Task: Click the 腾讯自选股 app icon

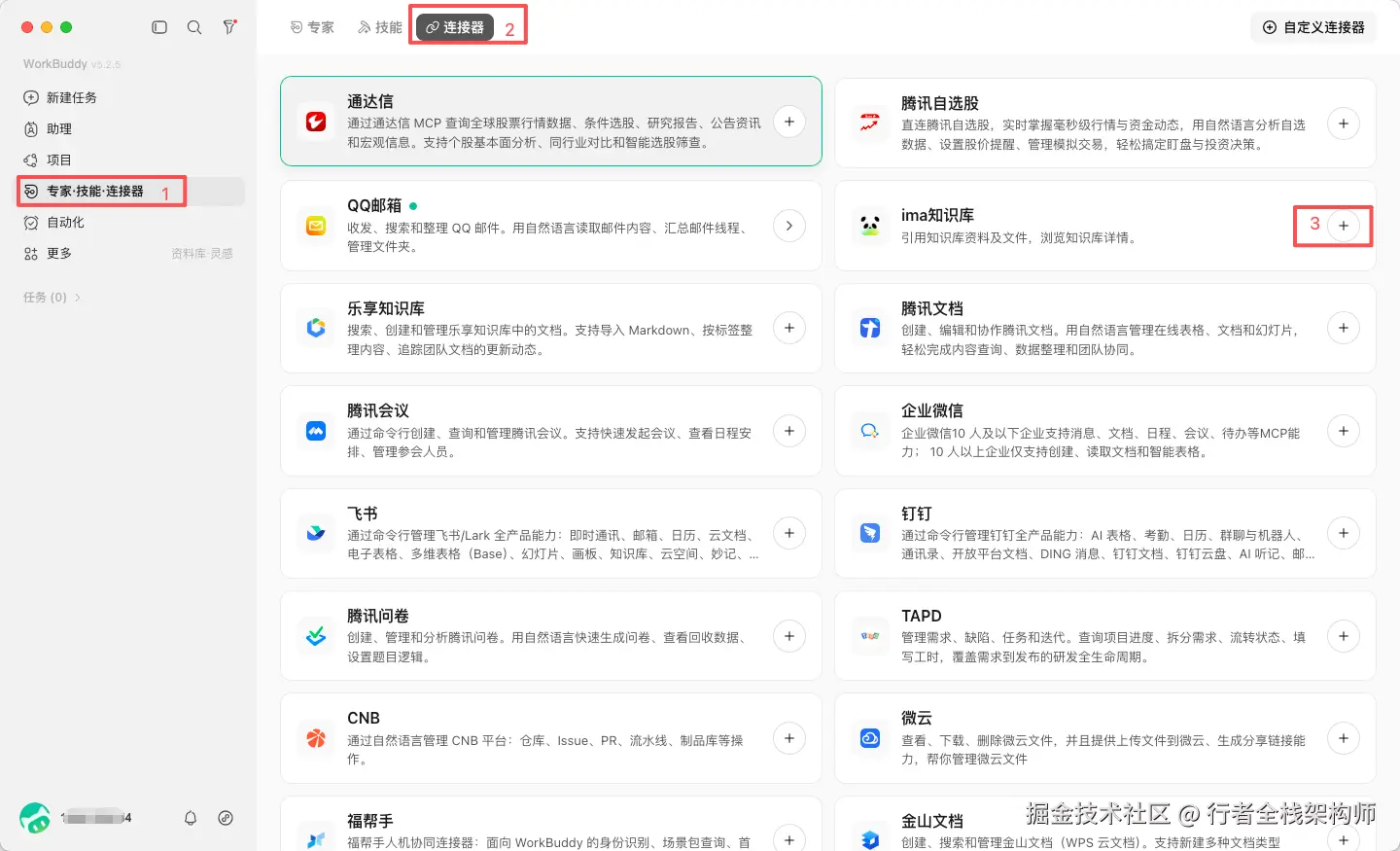Action: (x=870, y=123)
